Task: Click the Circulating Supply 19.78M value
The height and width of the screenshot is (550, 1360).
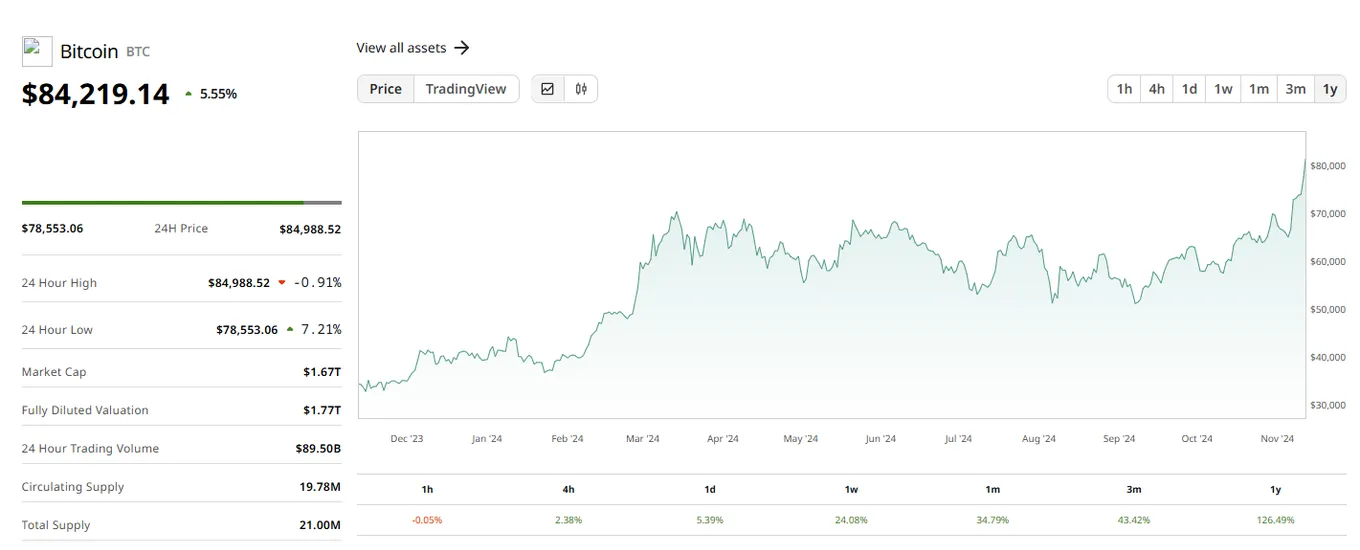Action: tap(319, 487)
